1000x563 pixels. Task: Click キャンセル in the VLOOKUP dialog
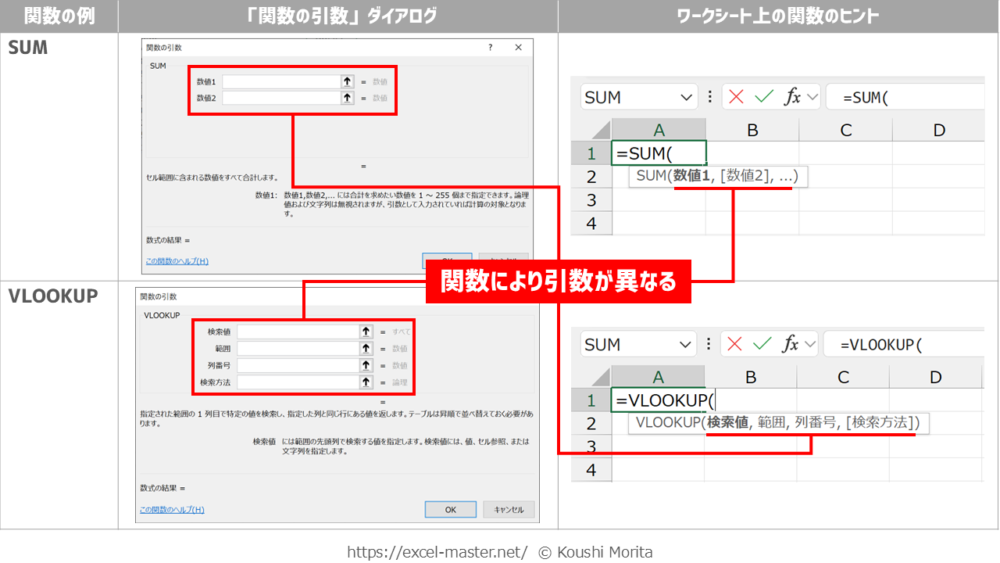tap(508, 509)
